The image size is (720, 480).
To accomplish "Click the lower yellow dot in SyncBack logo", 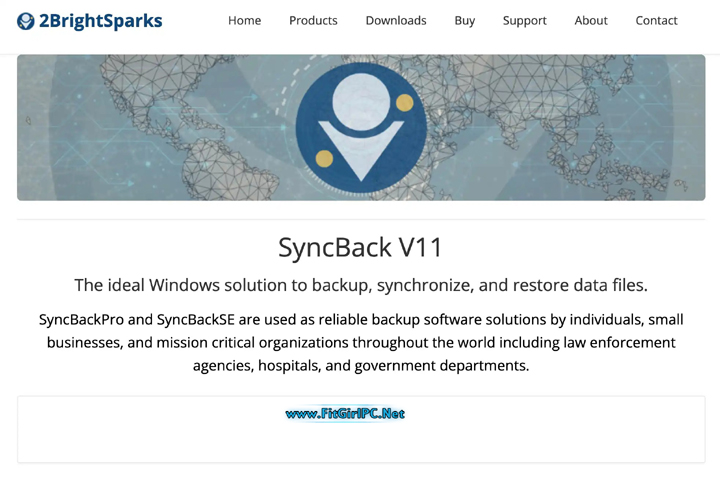I will point(324,158).
